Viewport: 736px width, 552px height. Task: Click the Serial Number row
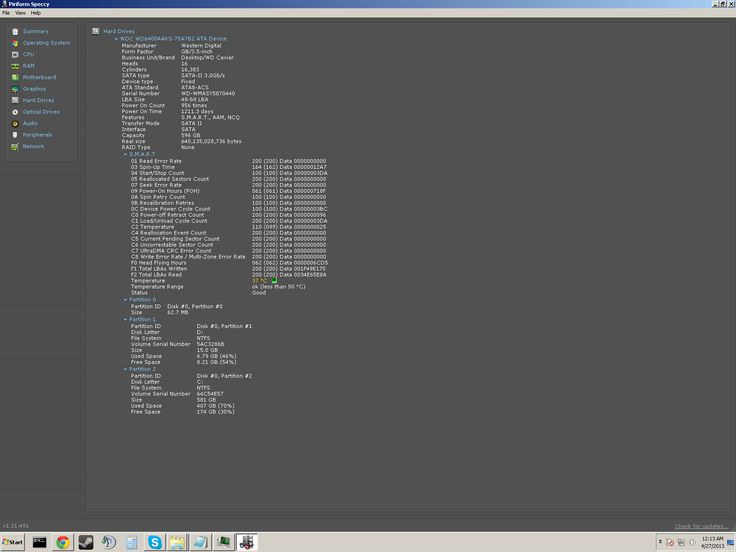[178, 93]
